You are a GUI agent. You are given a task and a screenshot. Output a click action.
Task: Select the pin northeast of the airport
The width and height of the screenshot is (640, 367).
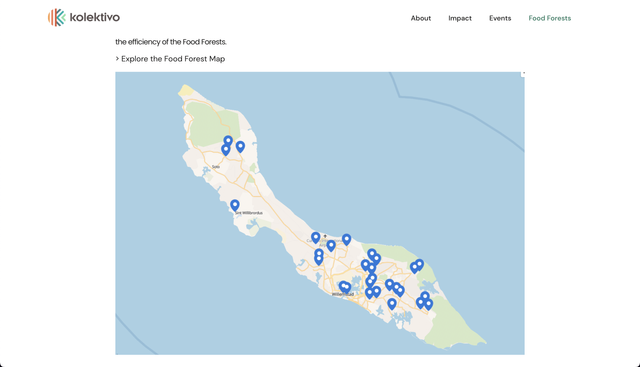pos(347,240)
